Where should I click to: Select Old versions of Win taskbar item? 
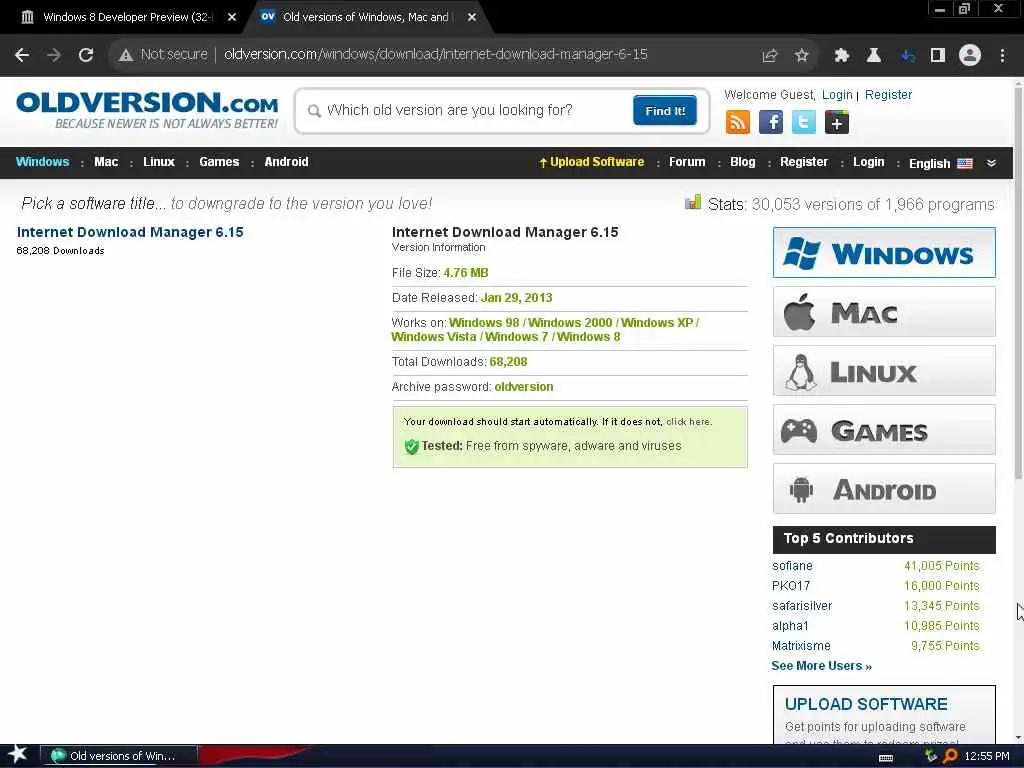pos(119,756)
